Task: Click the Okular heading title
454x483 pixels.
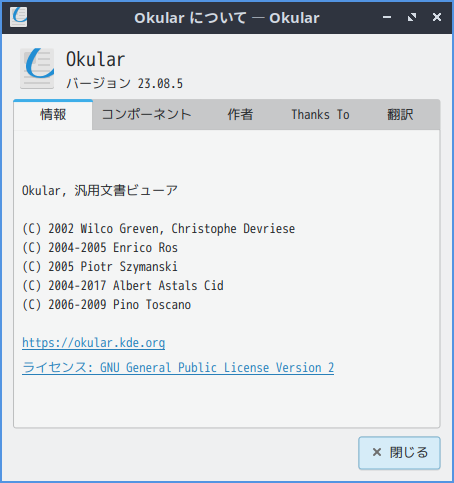Action: (x=95, y=59)
